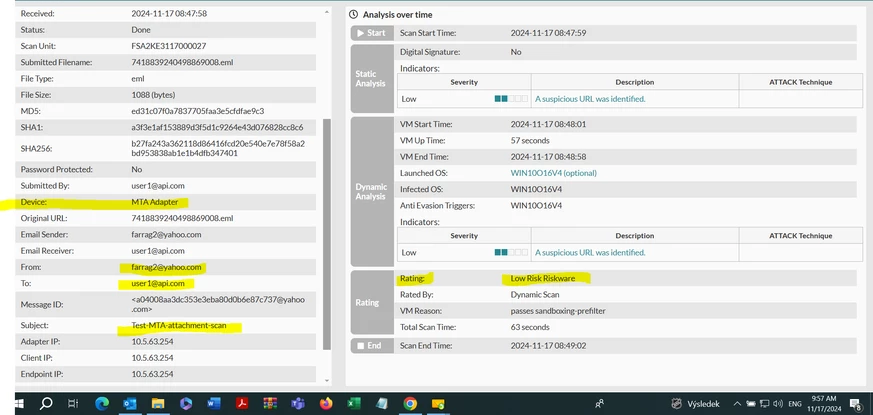
Task: Click the Static Analysis Low severity bar
Action: point(511,99)
